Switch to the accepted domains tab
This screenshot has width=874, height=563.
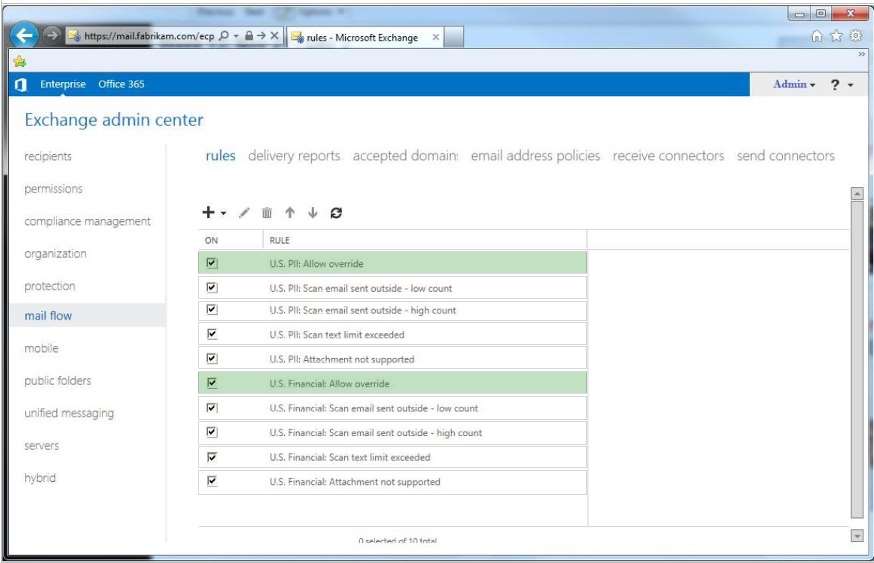tap(405, 156)
